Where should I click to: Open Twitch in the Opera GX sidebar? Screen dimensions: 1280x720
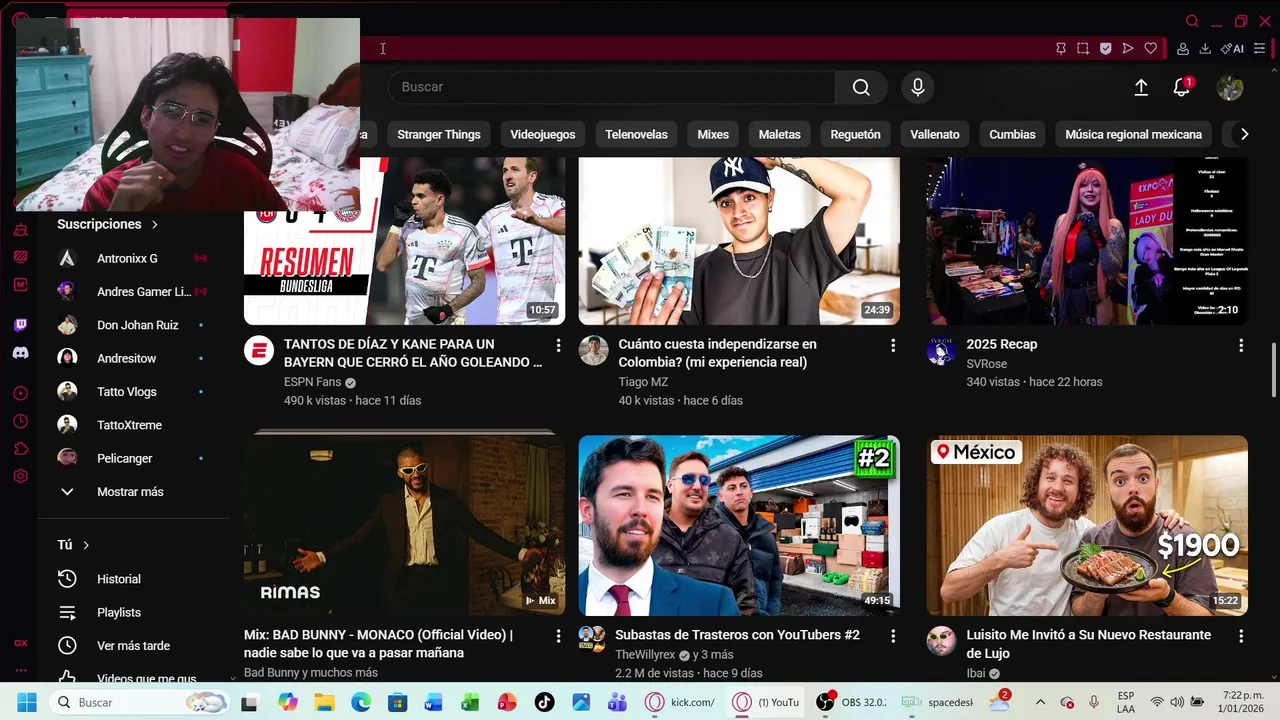[20, 325]
